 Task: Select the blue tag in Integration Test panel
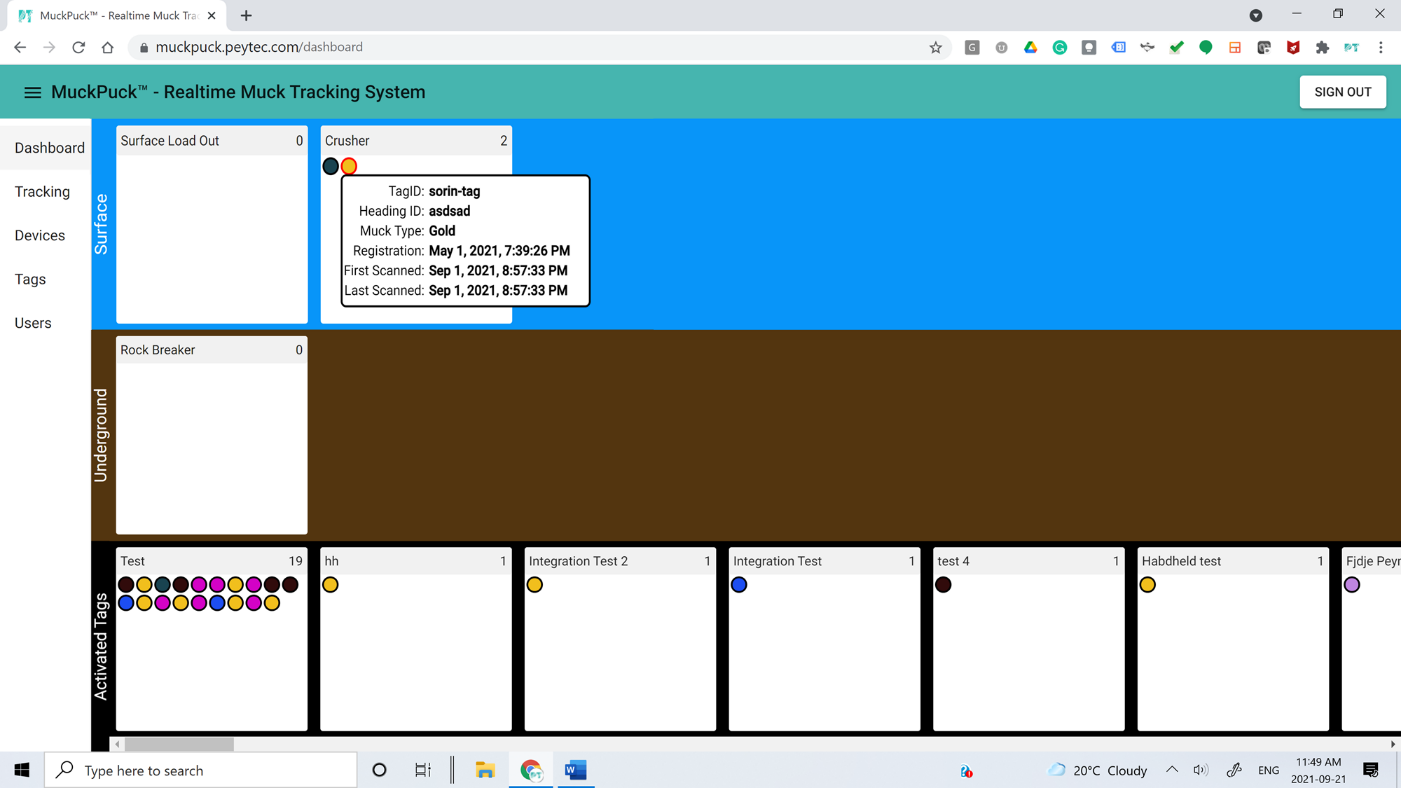point(739,585)
